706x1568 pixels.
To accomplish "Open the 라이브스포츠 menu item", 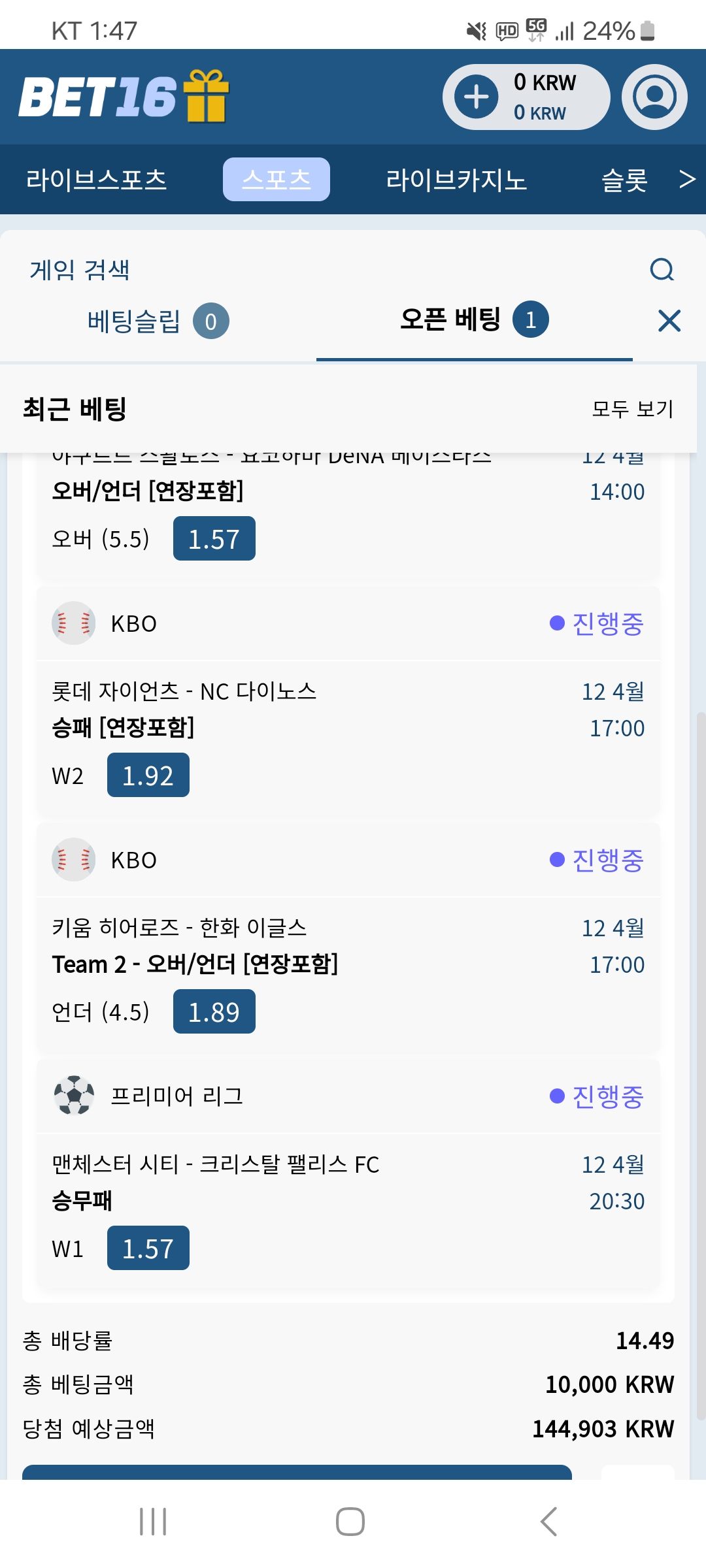I will click(x=97, y=180).
